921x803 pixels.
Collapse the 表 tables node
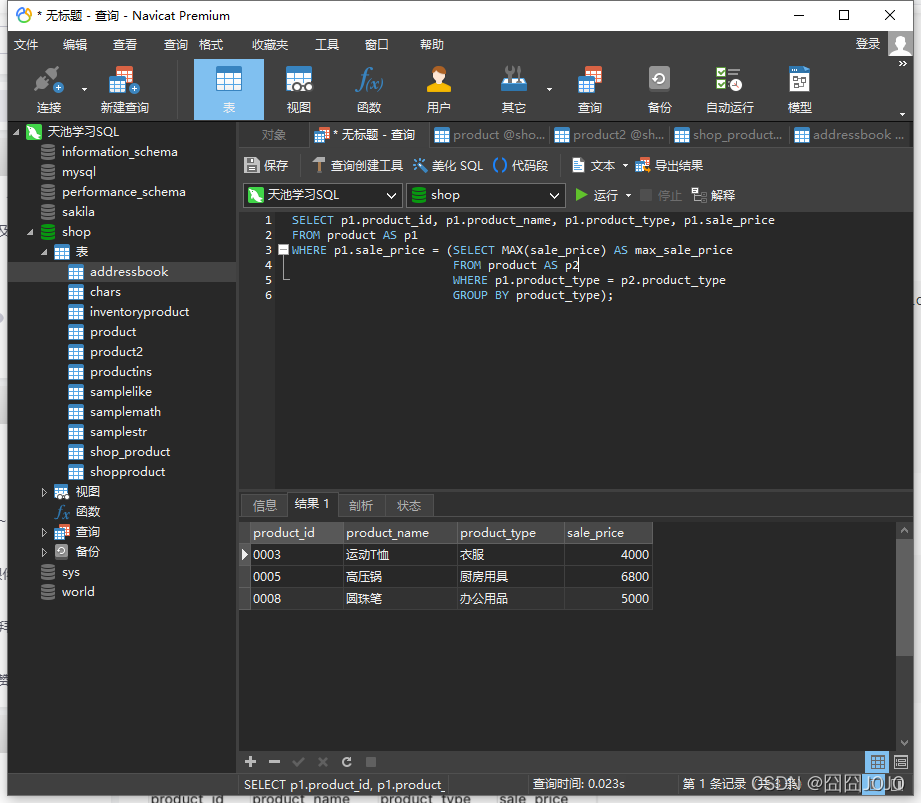pyautogui.click(x=44, y=252)
